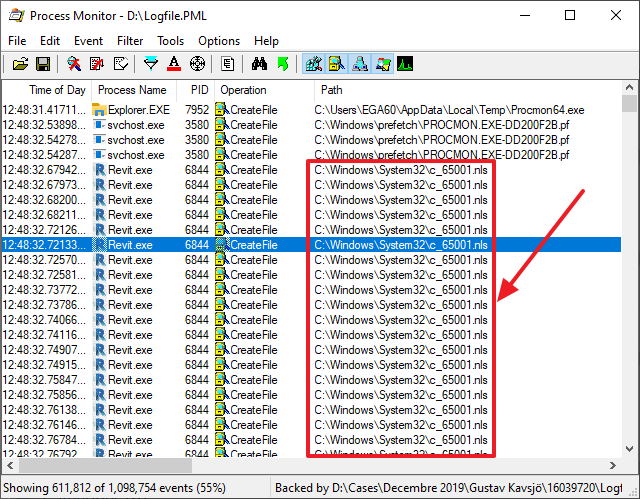Select the svchost.exe row at 12:48:32.53898
640x499 pixels.
pos(311,125)
